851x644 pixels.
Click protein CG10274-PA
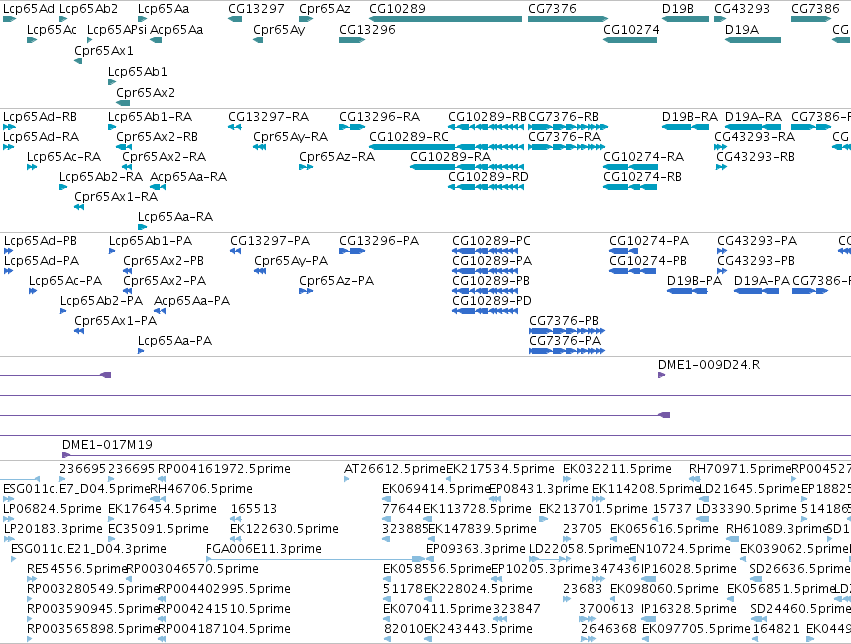pos(649,241)
